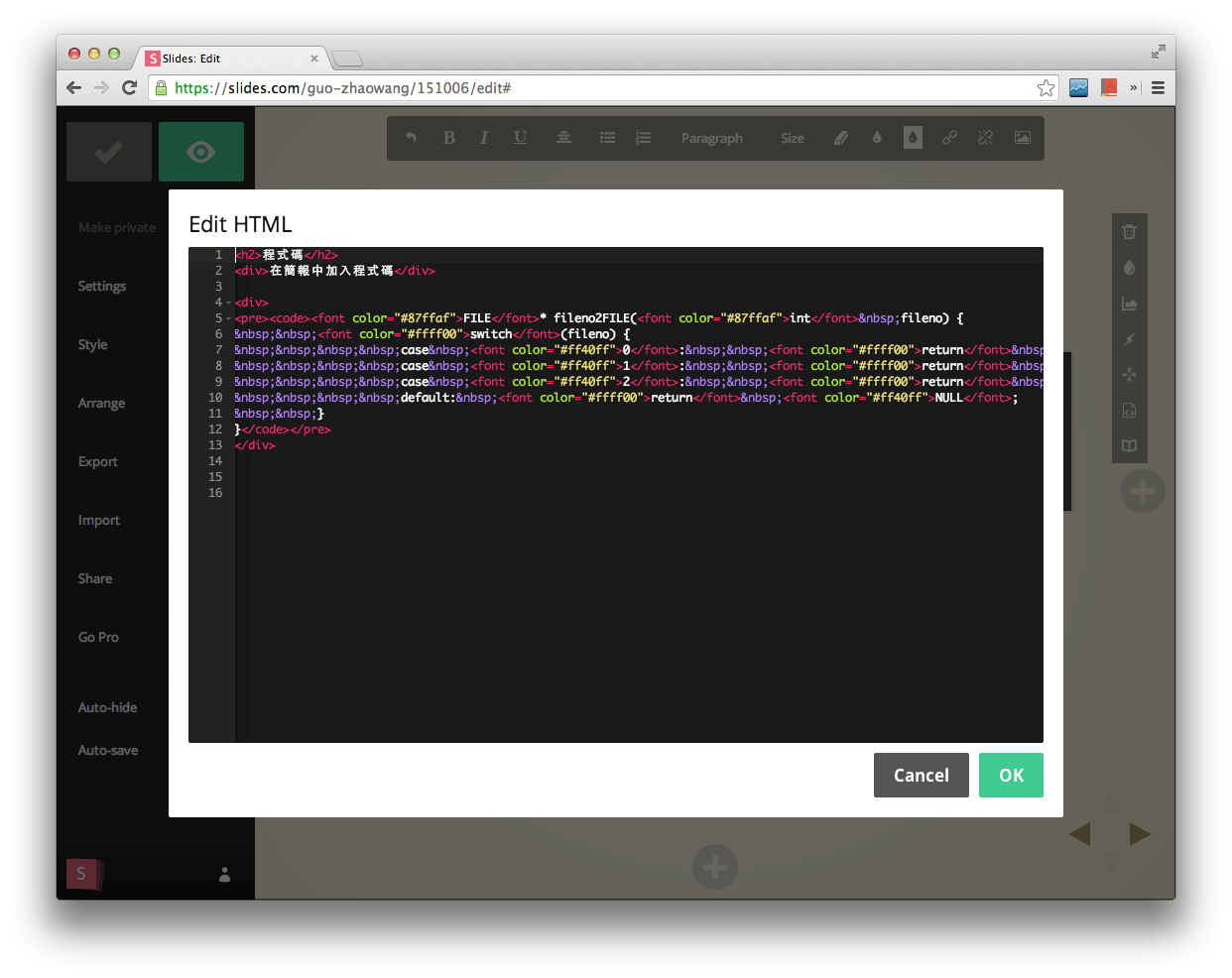Screen dimensions: 1232x978
Task: Click the trash icon in right slide toolbar
Action: point(1129,232)
